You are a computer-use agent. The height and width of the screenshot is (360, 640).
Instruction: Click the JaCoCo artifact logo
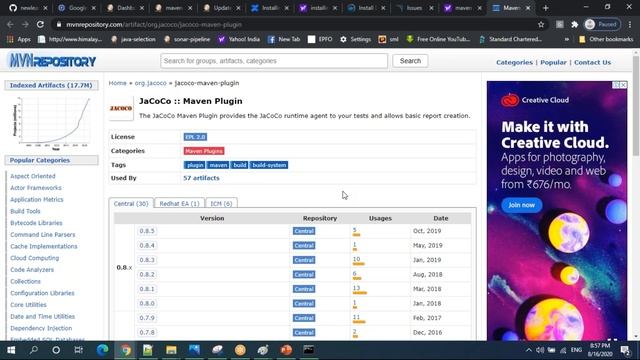click(121, 108)
